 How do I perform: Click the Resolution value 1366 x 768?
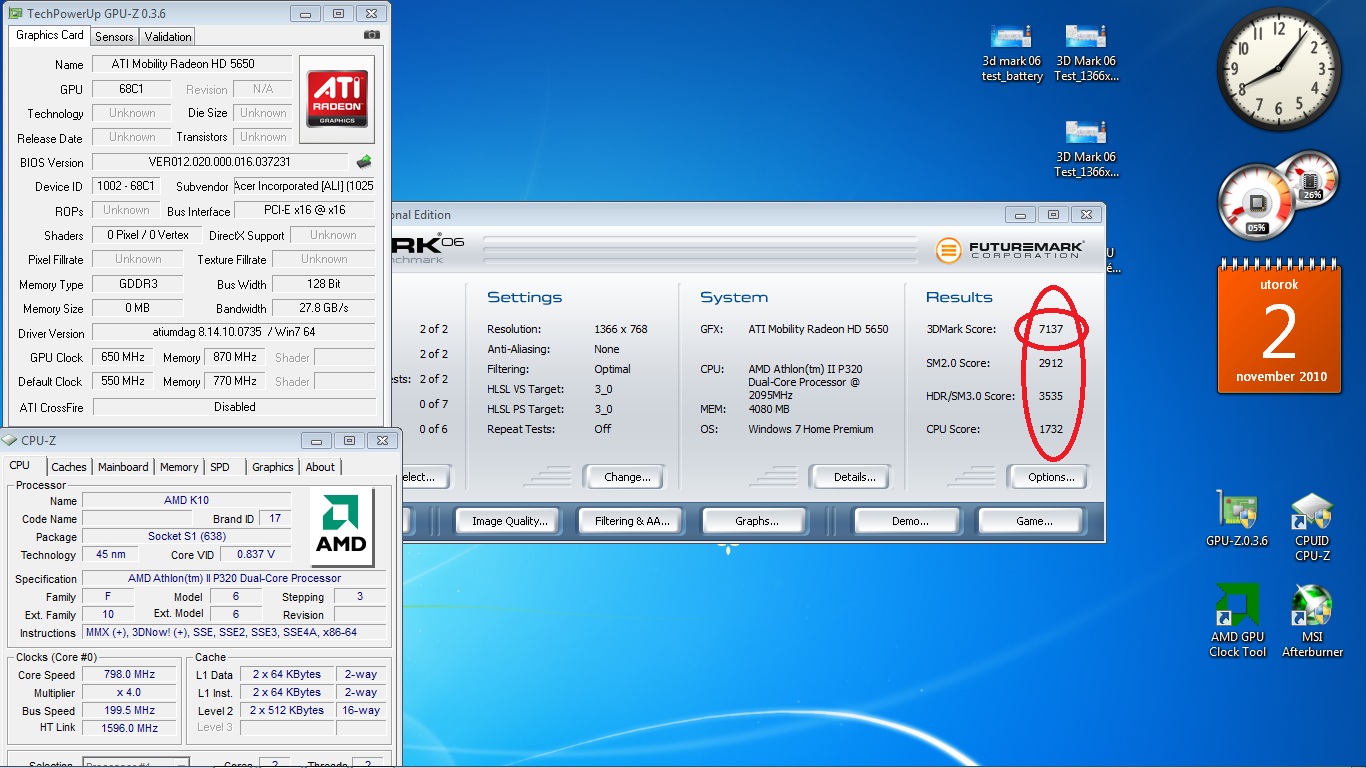pos(621,329)
